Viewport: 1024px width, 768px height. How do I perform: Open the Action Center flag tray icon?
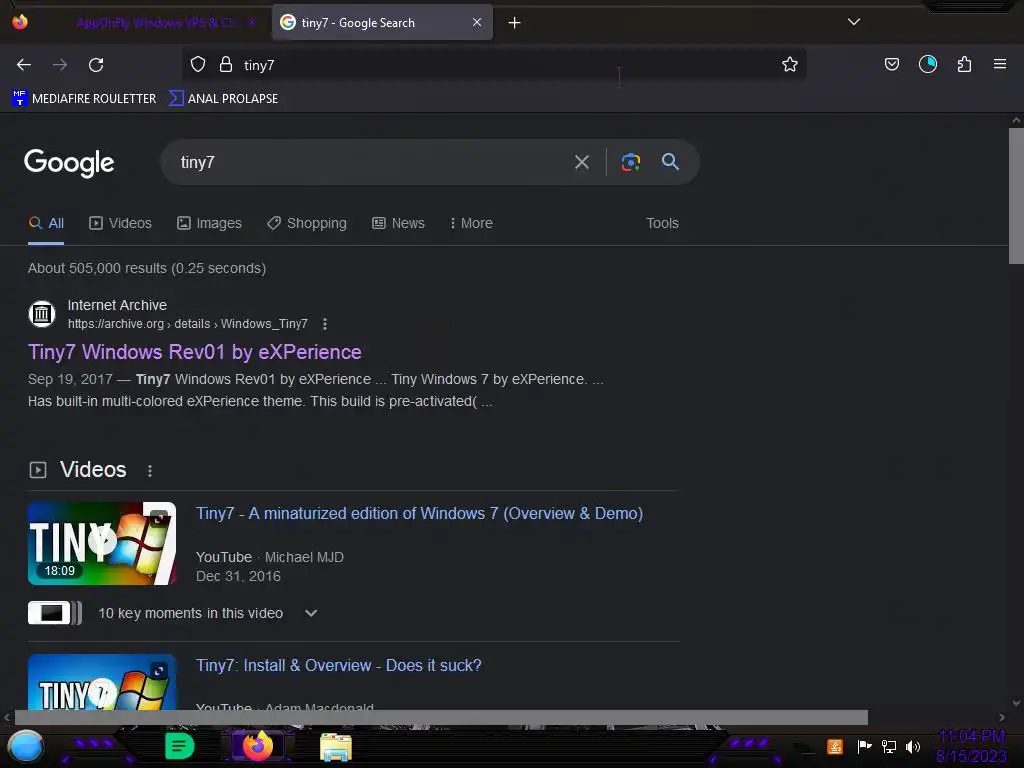point(864,746)
